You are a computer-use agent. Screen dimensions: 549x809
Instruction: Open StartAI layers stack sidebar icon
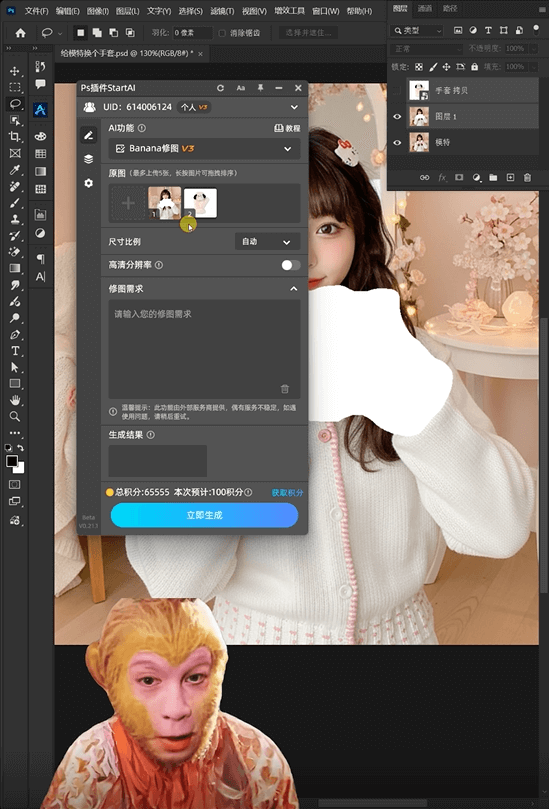pyautogui.click(x=89, y=159)
